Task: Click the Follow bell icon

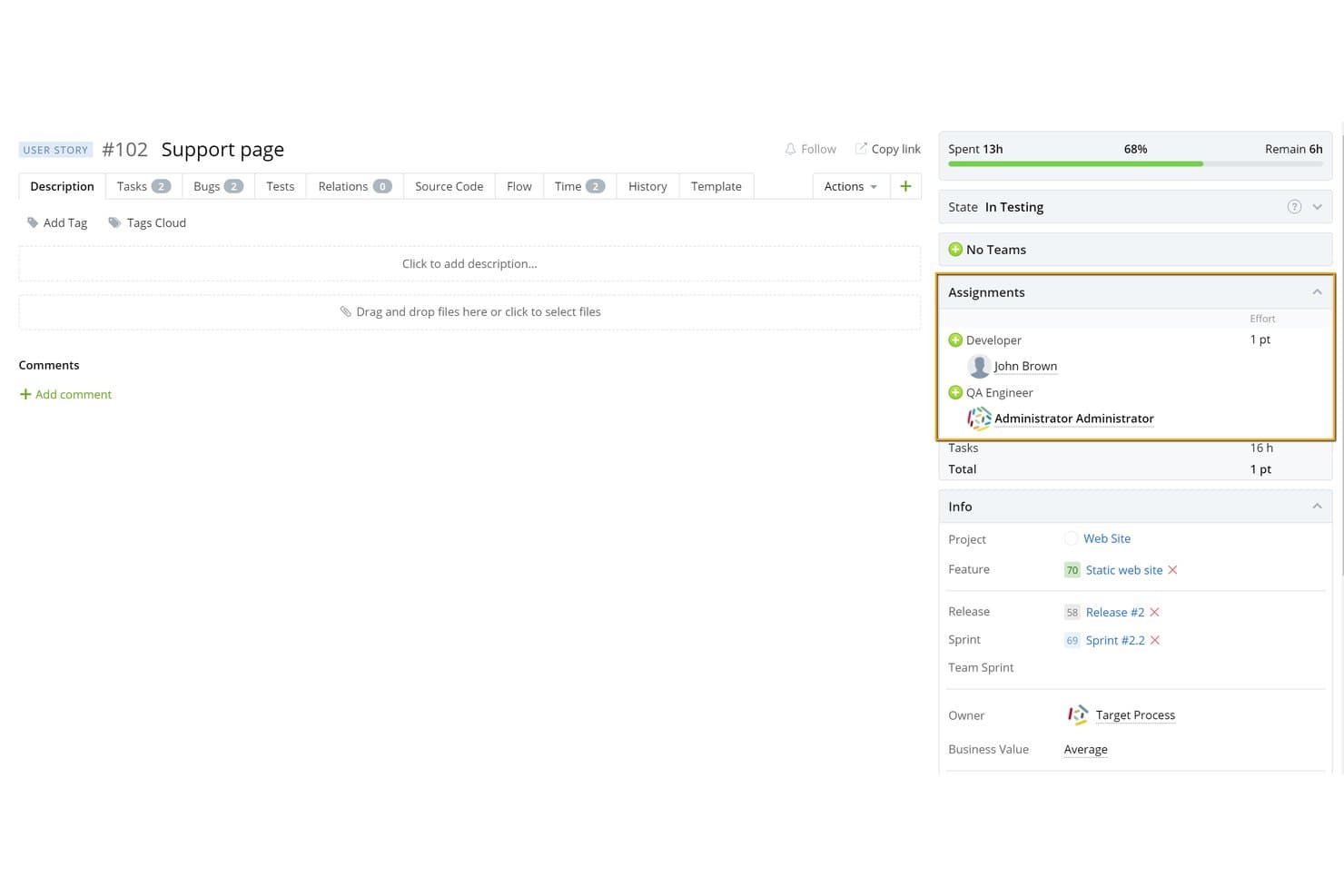Action: [x=790, y=149]
